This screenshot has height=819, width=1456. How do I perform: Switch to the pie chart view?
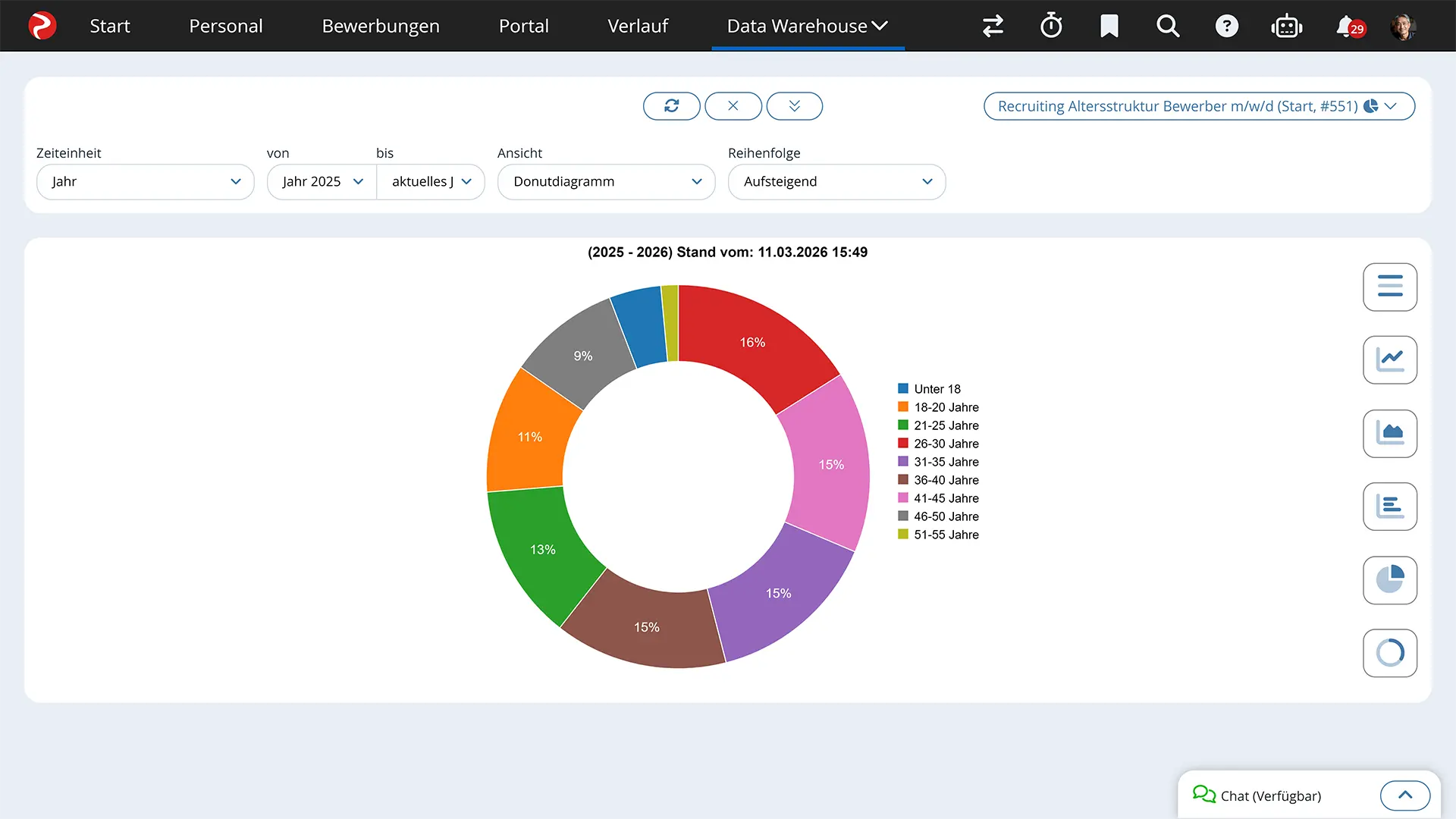coord(1390,580)
